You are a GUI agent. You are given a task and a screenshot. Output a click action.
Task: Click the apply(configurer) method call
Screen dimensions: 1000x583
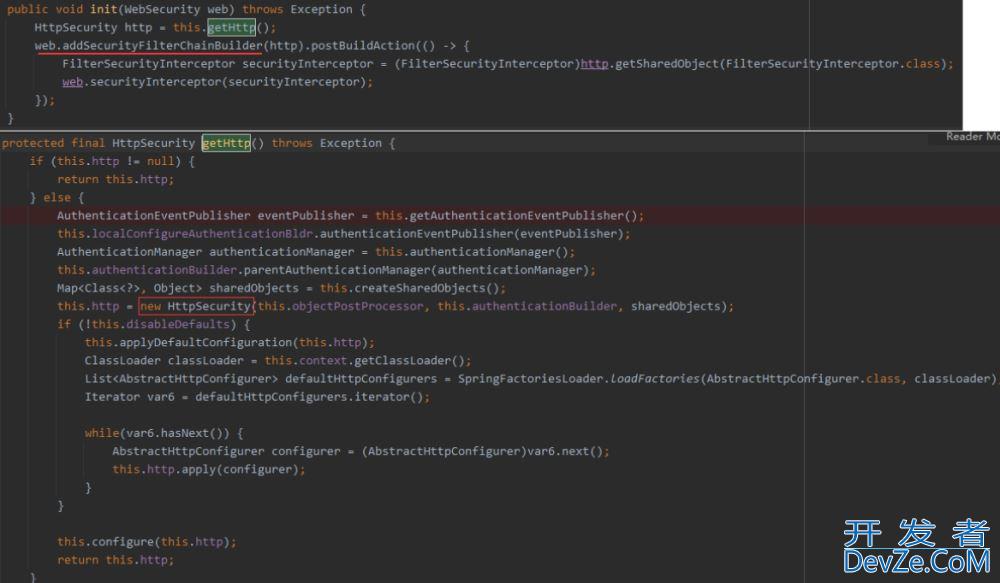click(x=240, y=470)
